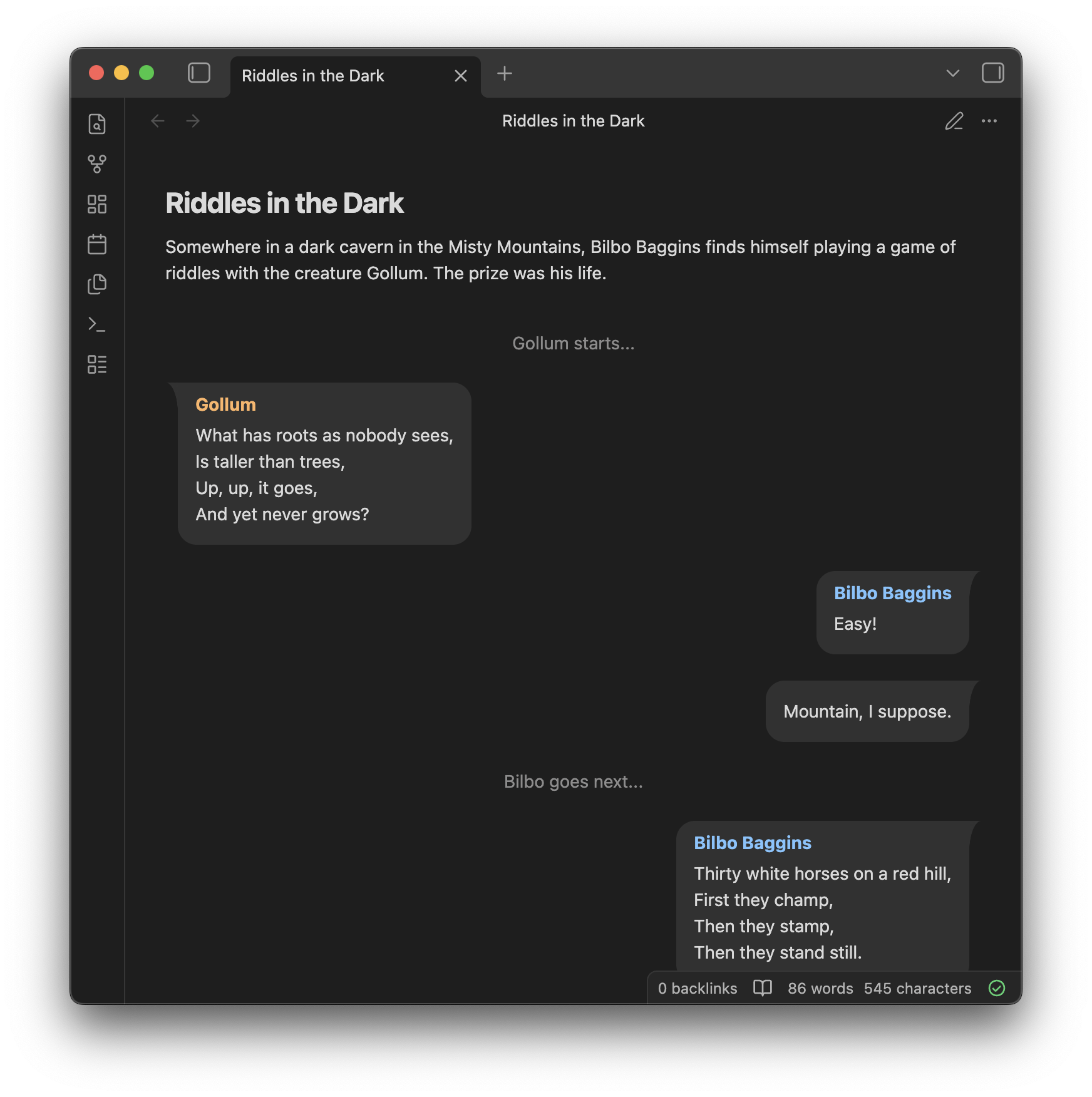
Task: Click the note title in the header bar
Action: click(x=573, y=121)
